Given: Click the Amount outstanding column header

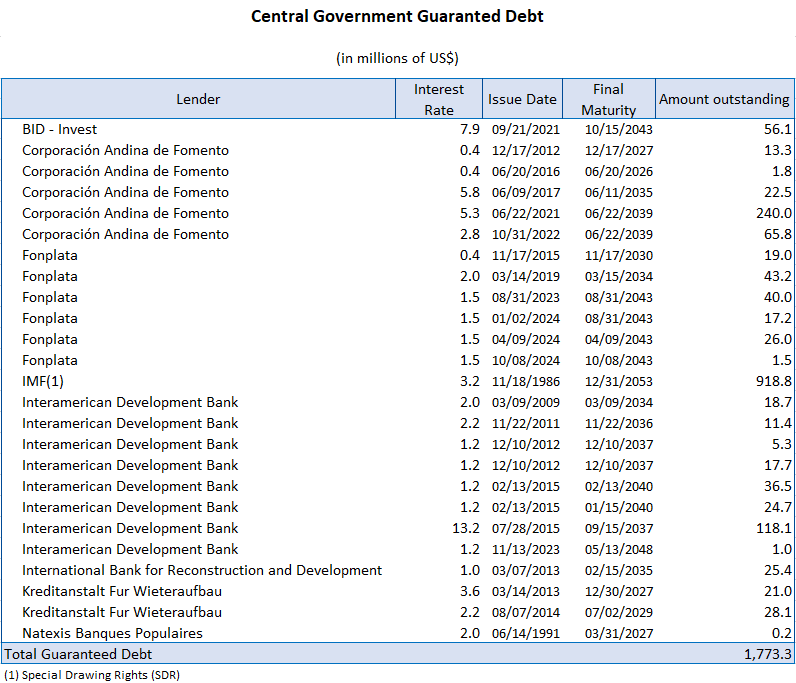Looking at the screenshot, I should tap(724, 99).
